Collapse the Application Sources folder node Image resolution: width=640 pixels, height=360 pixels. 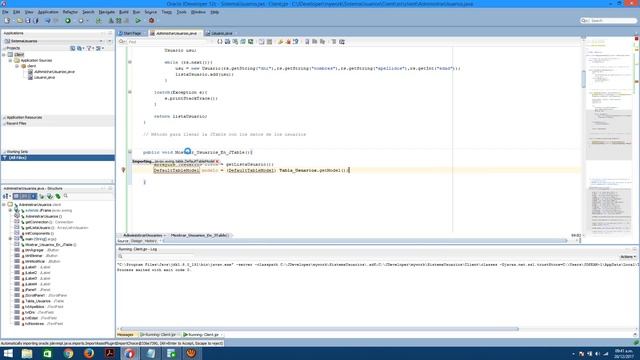point(11,60)
